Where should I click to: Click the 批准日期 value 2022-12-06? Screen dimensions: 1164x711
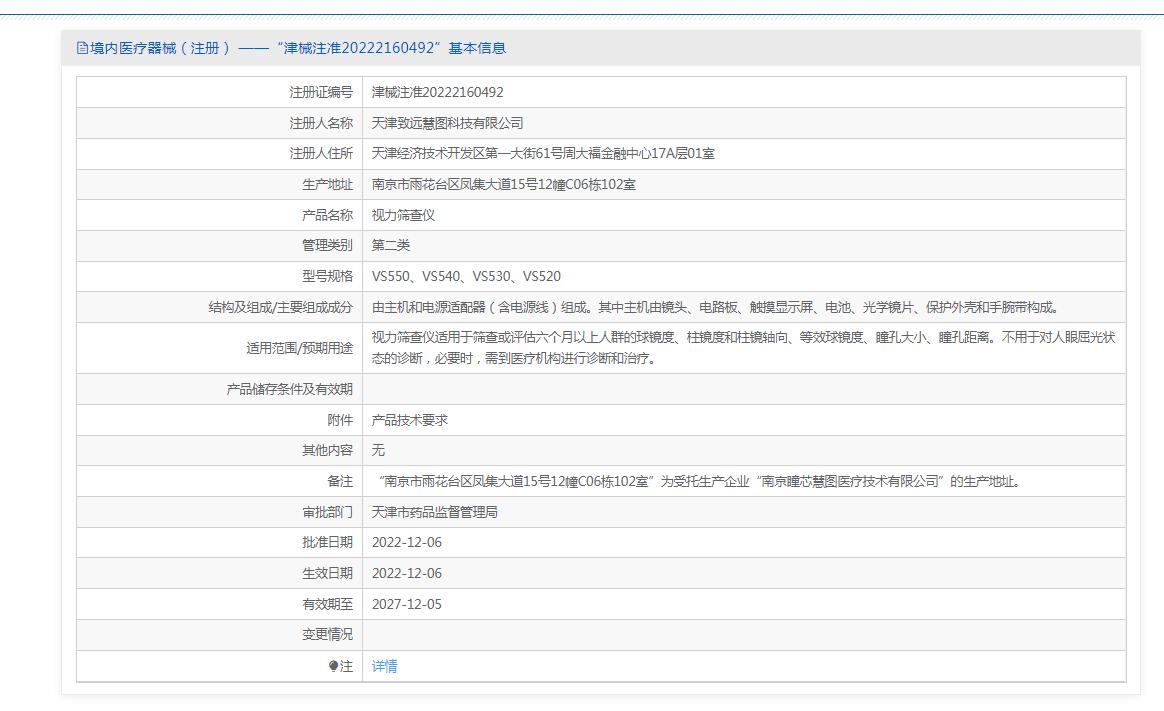point(406,543)
